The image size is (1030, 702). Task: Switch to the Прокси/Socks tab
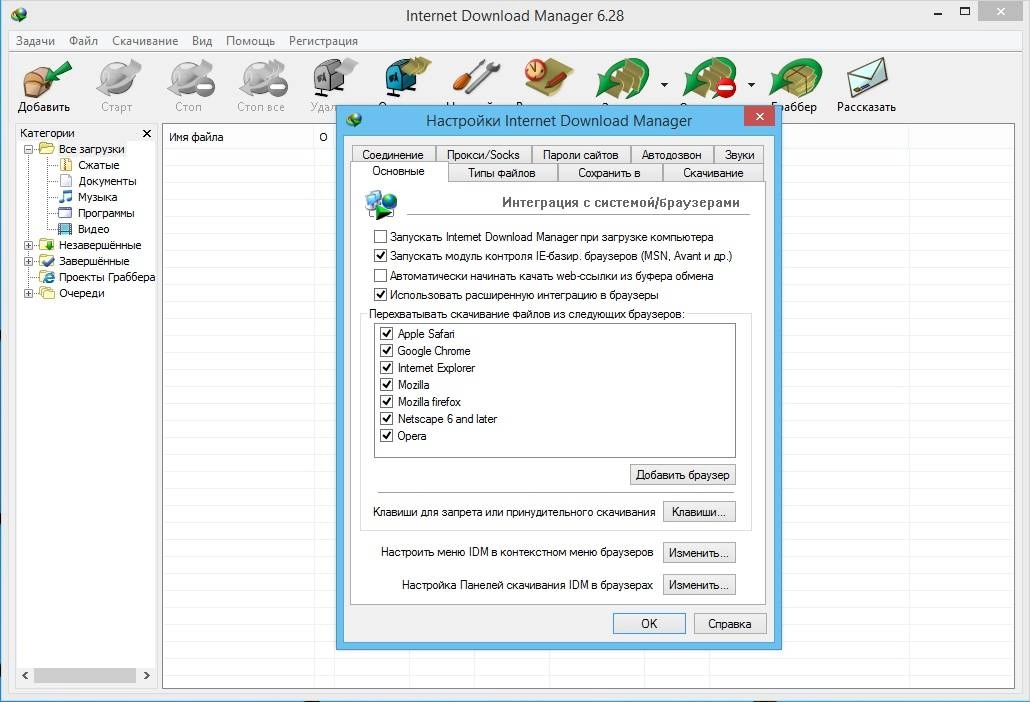[483, 154]
